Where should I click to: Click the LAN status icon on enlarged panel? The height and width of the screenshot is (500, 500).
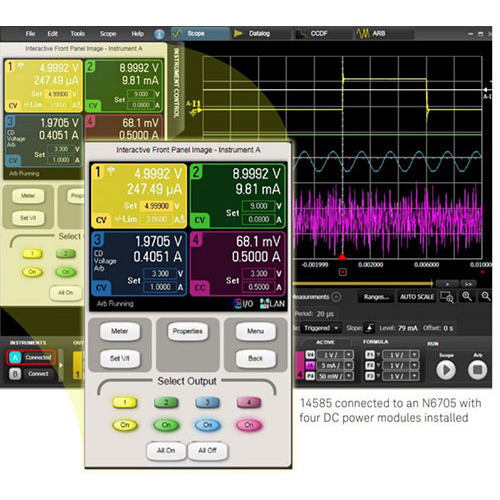click(272, 304)
